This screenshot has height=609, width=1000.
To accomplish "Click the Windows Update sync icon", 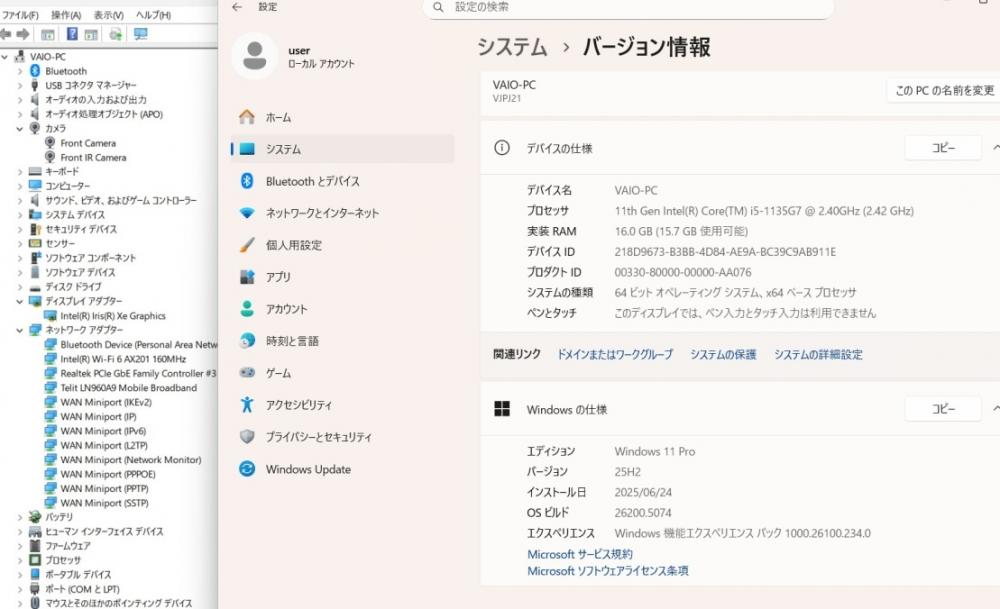I will (x=247, y=469).
